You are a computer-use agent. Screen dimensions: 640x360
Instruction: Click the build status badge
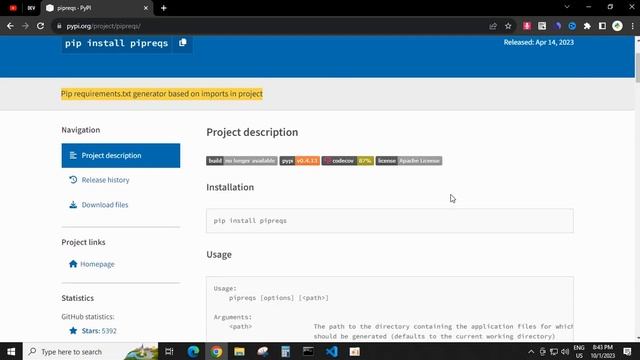242,161
